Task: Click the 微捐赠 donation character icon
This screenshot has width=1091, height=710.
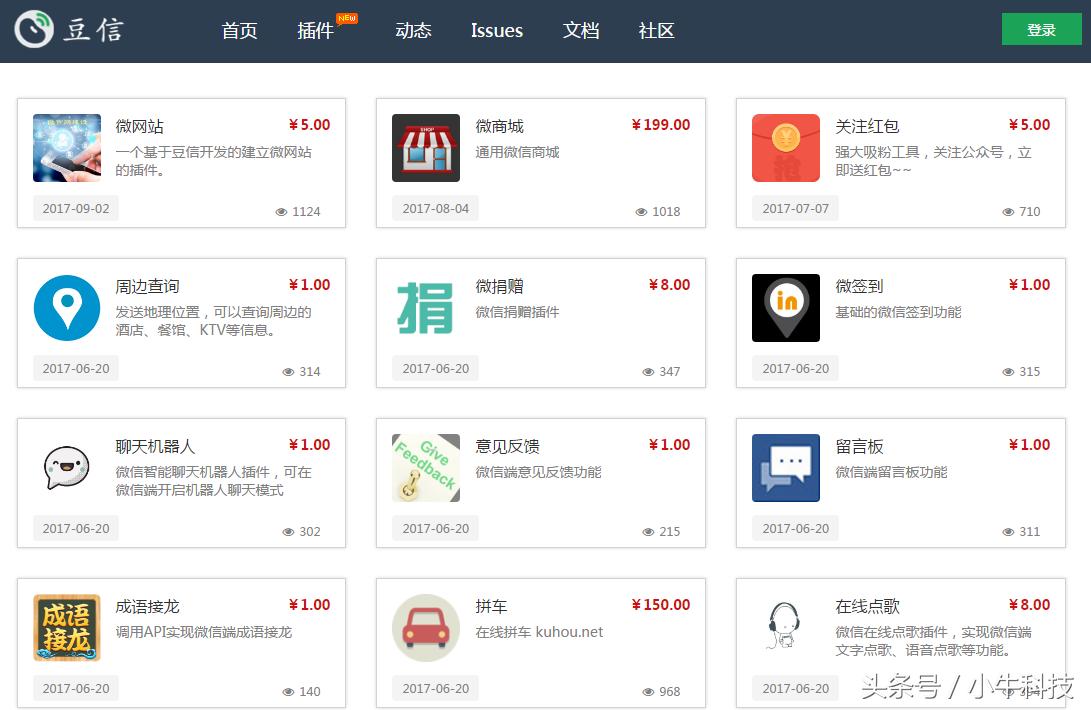Action: pyautogui.click(x=426, y=308)
